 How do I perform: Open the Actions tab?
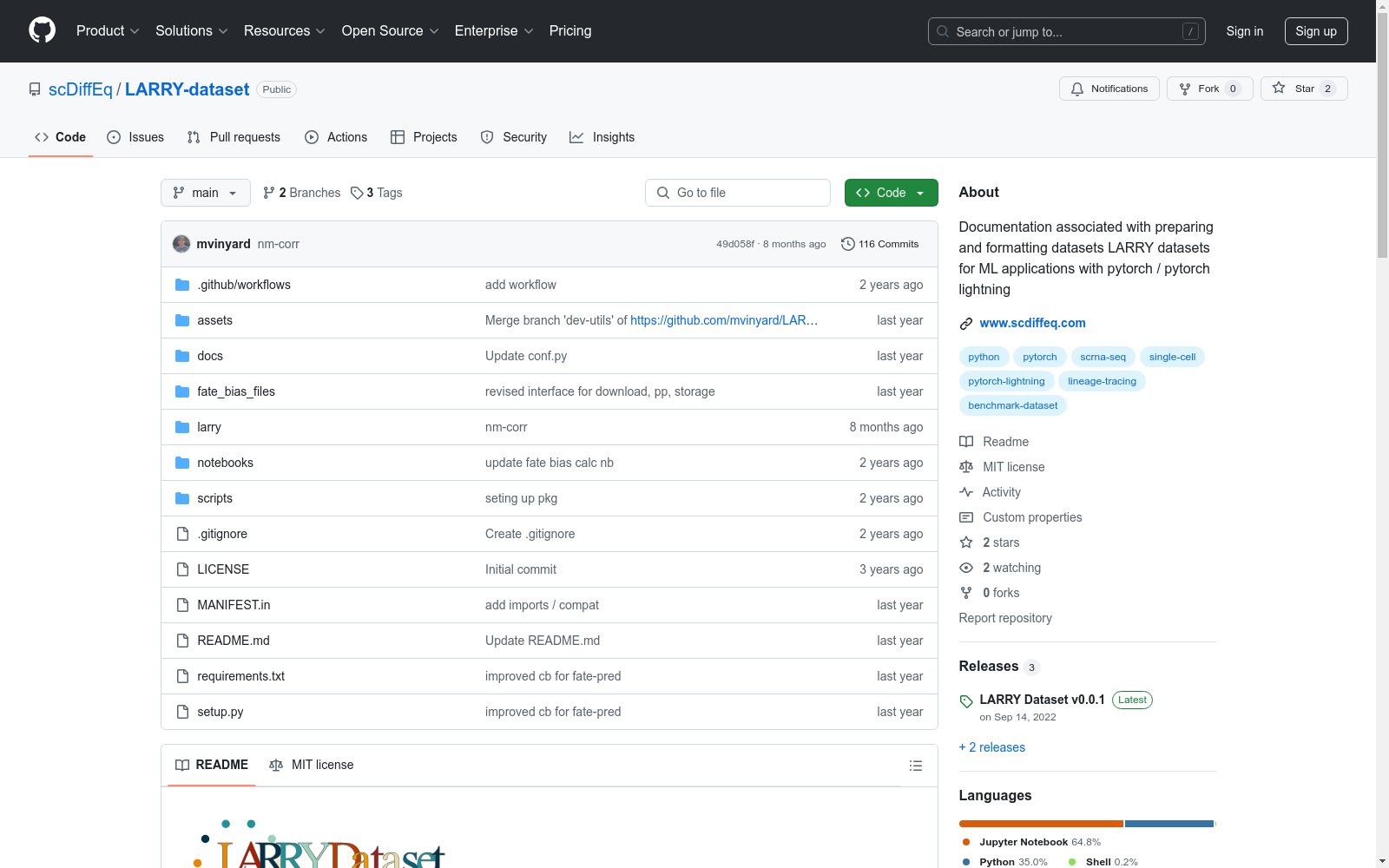(x=336, y=137)
